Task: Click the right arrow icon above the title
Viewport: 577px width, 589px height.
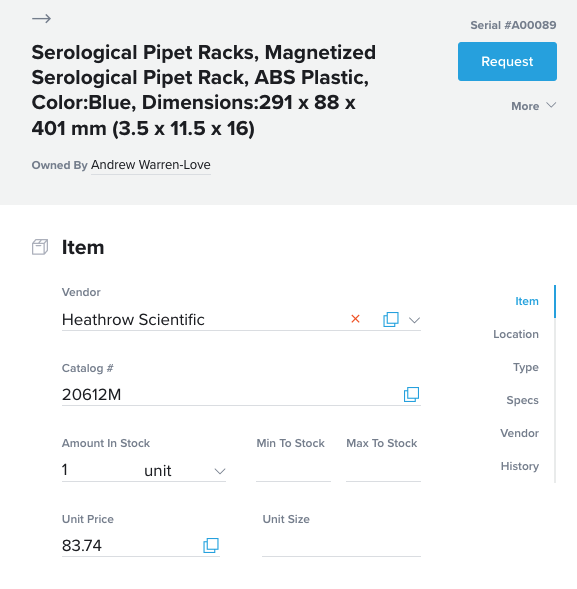Action: 41,18
